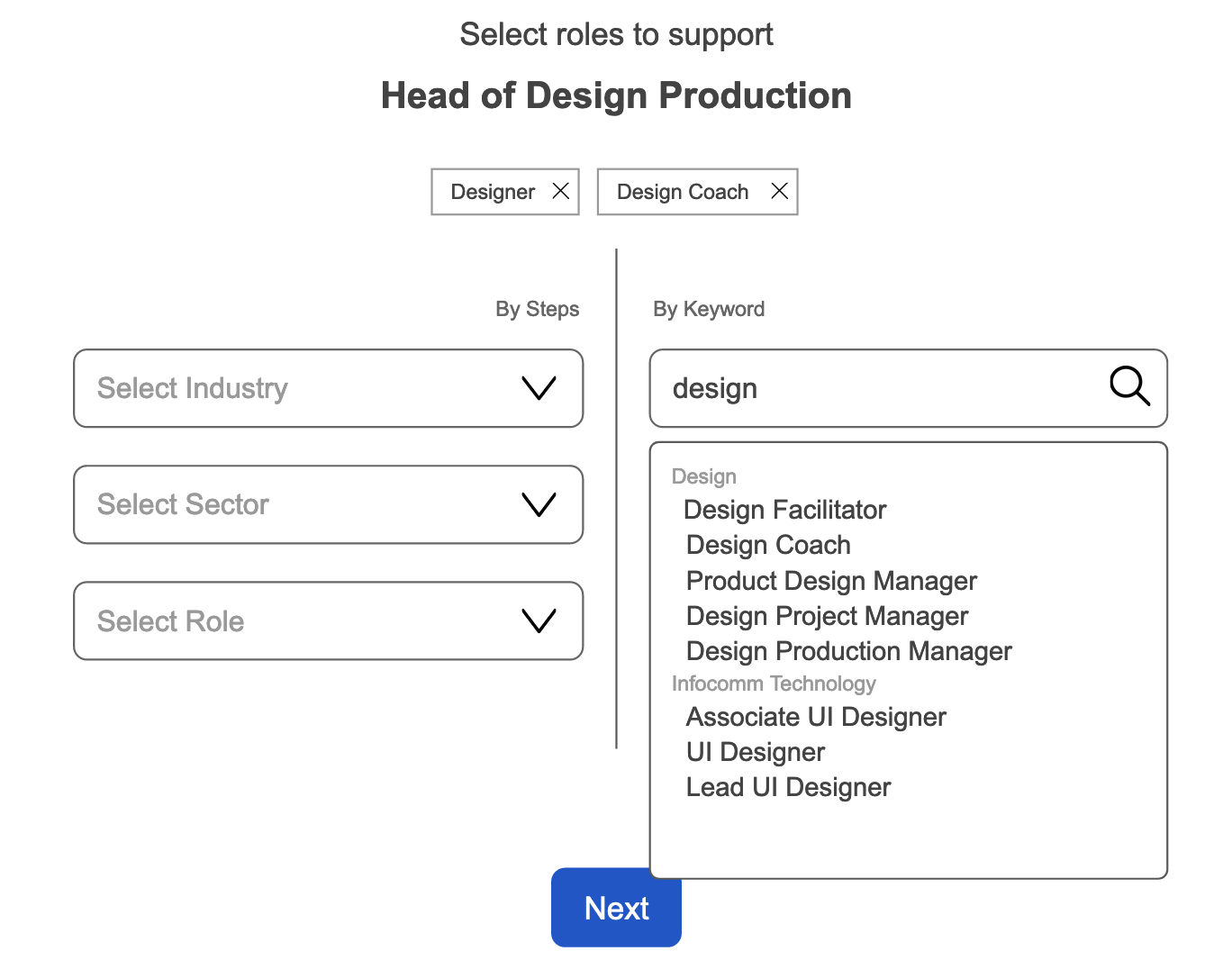The image size is (1232, 978).
Task: Choose Design Facilitator from search results
Action: (784, 510)
